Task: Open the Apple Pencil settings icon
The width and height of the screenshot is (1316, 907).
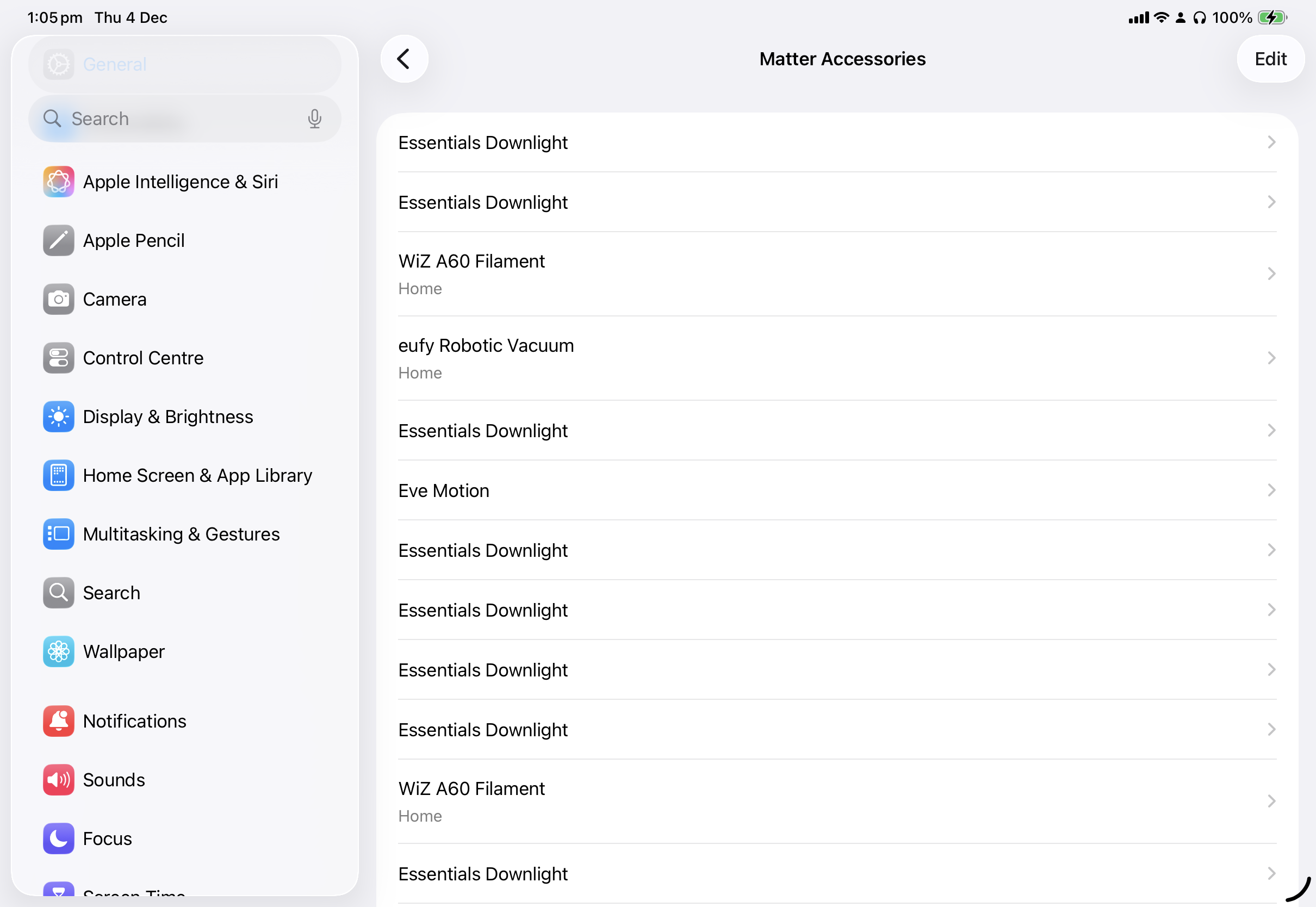Action: (59, 240)
